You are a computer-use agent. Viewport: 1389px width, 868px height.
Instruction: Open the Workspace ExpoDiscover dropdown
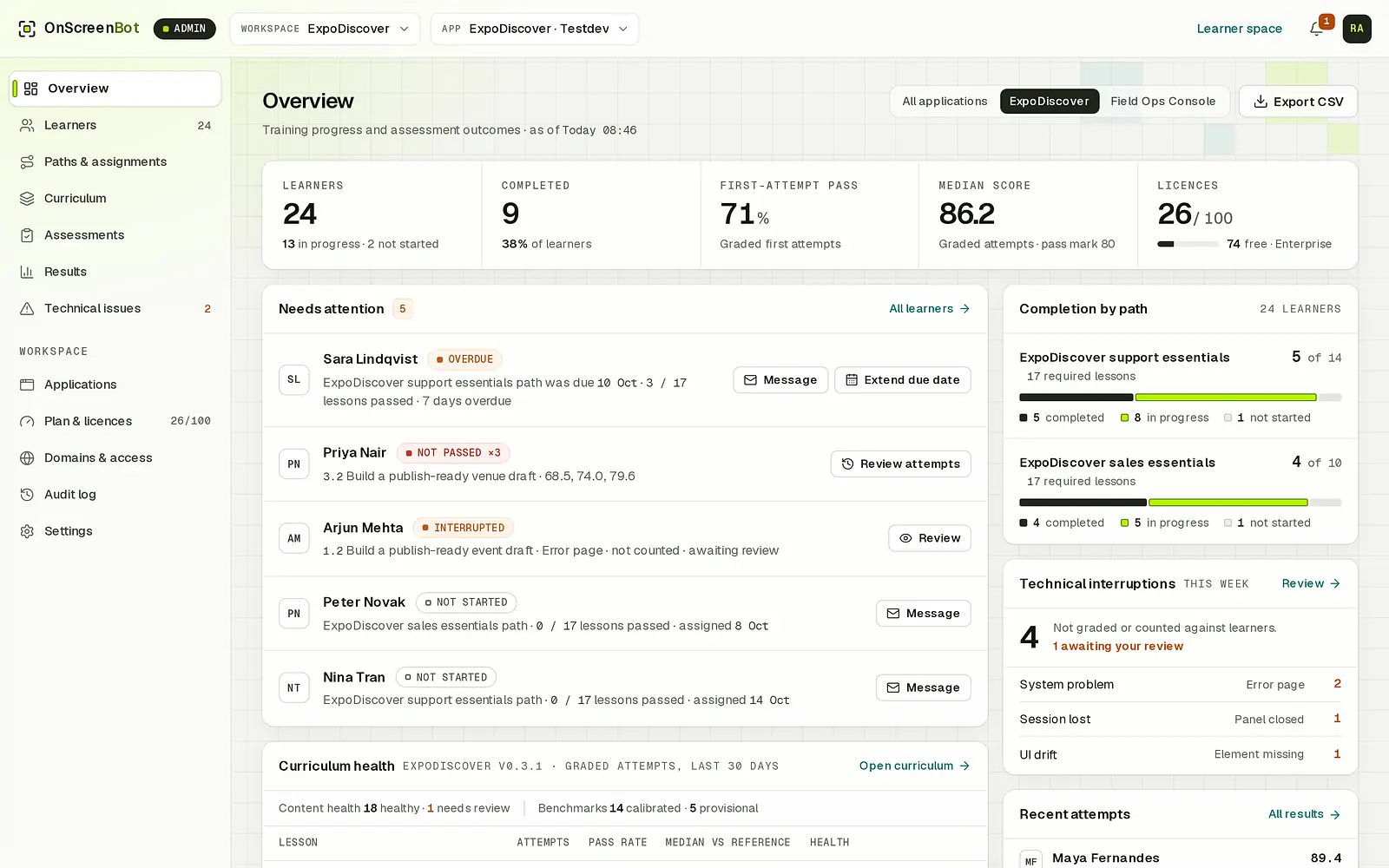tap(325, 29)
